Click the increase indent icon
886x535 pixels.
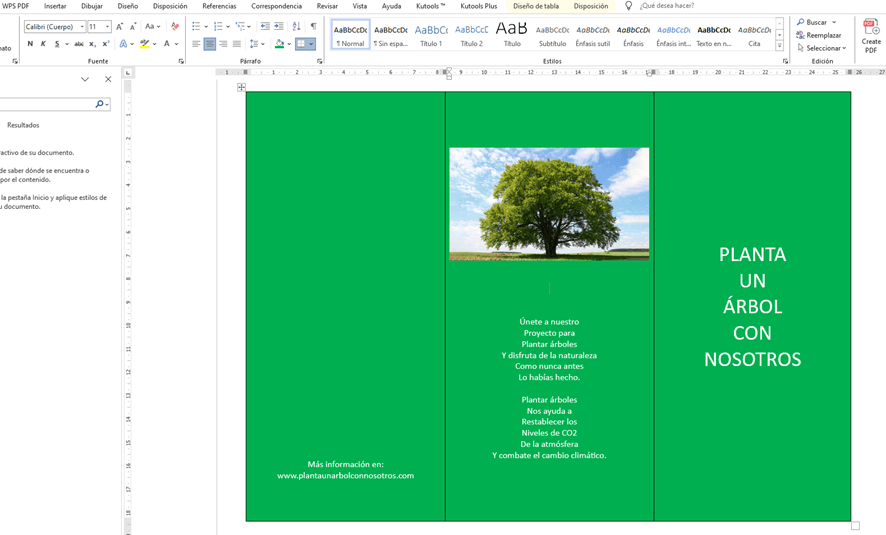[278, 26]
